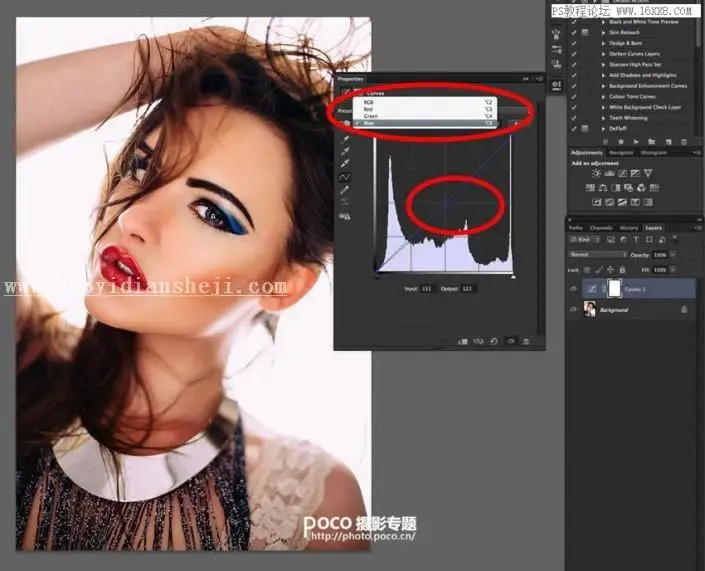Expand Background Enhancement Curves action

(x=603, y=86)
